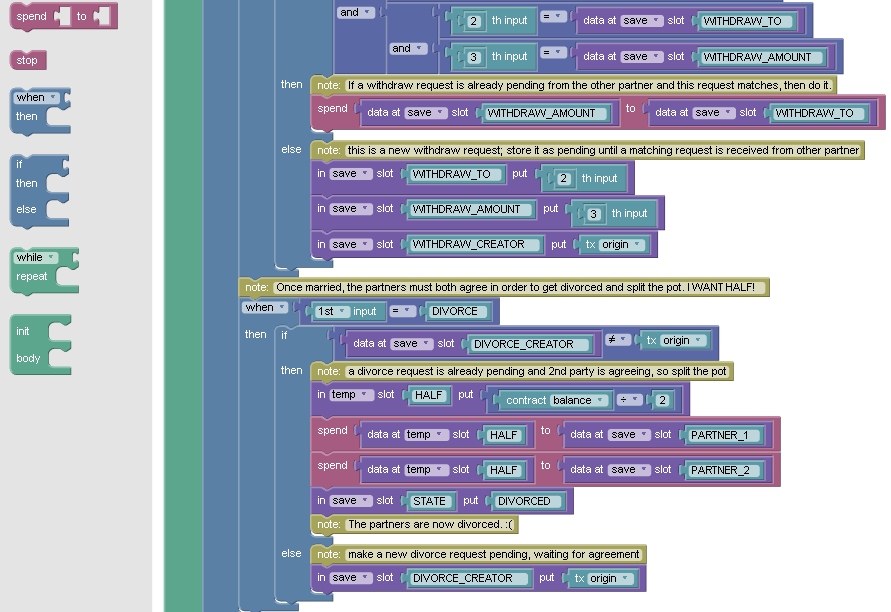The height and width of the screenshot is (612, 891).
Task: Edit note 'this is a new withdraw request'
Action: coord(603,150)
